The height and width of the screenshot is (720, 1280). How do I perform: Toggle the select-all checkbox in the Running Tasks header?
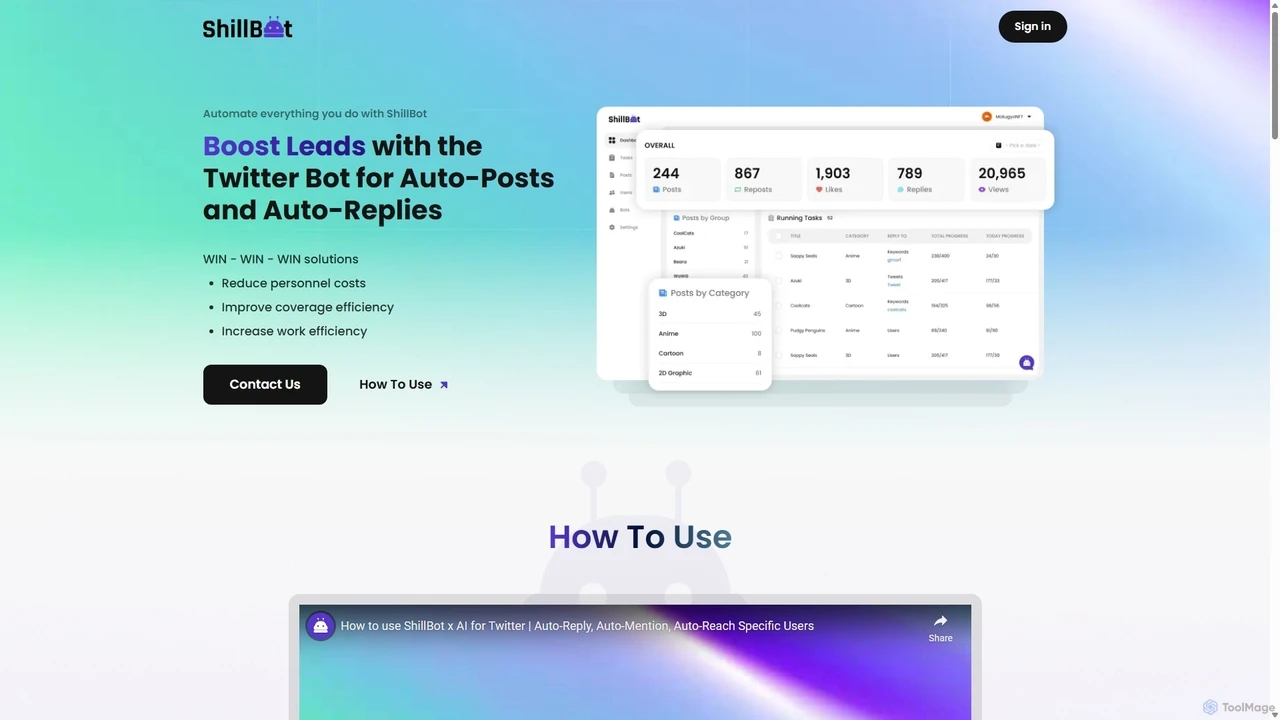tap(778, 236)
